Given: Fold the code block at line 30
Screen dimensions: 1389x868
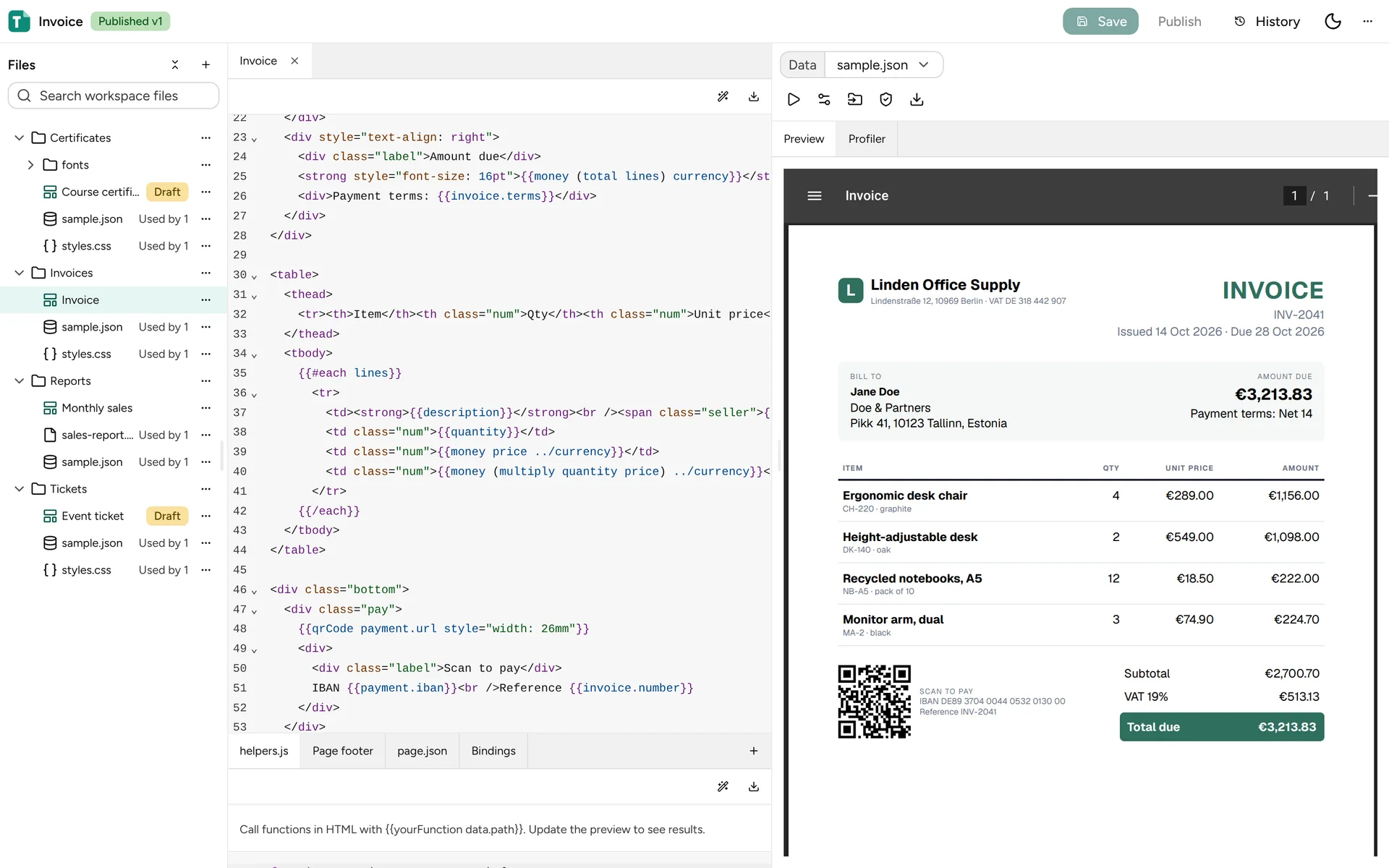Looking at the screenshot, I should (x=254, y=276).
